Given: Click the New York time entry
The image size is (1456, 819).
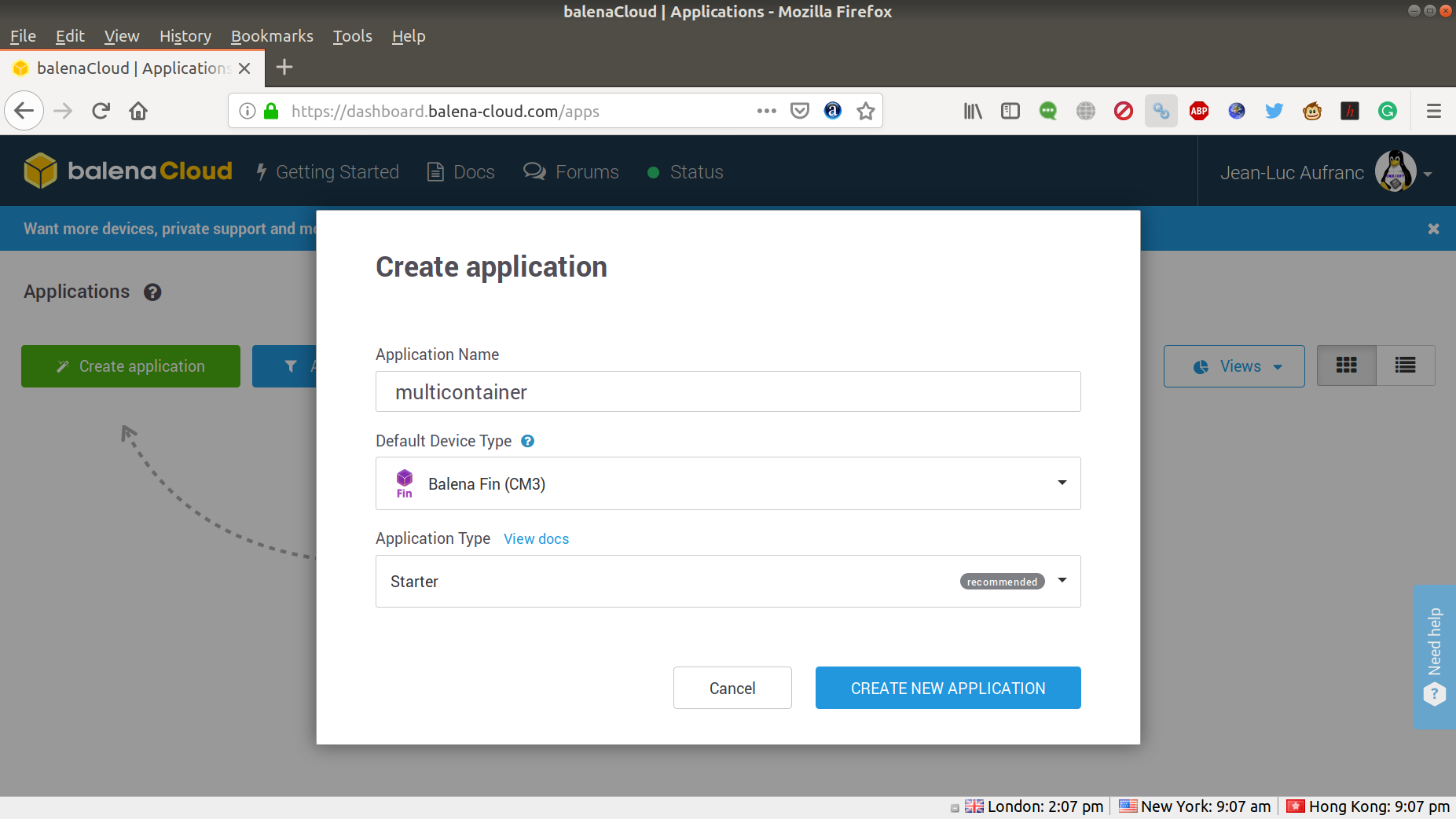Looking at the screenshot, I should 1195,806.
